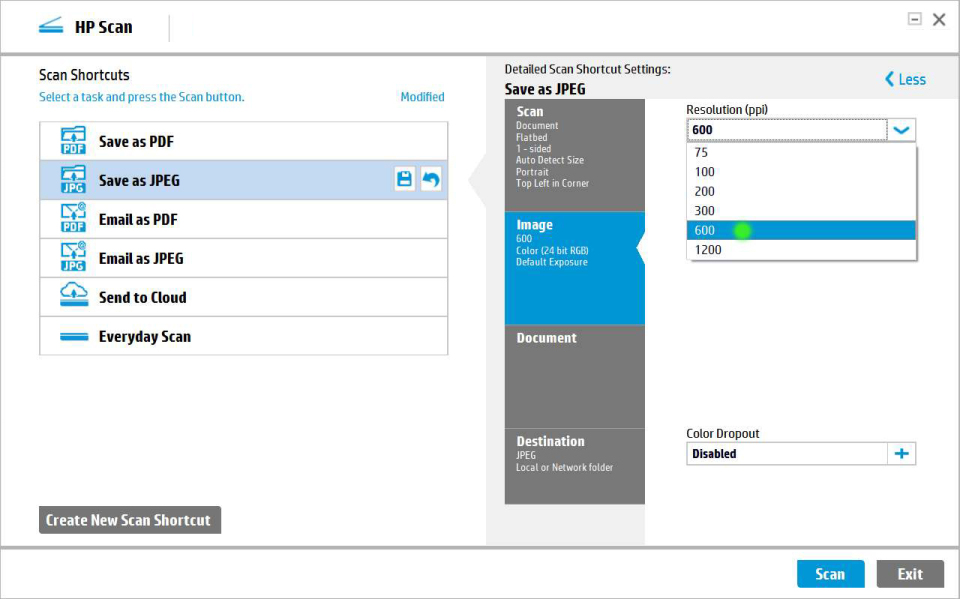Click the Resolution field showing 600
Image resolution: width=960 pixels, height=599 pixels.
(x=787, y=130)
